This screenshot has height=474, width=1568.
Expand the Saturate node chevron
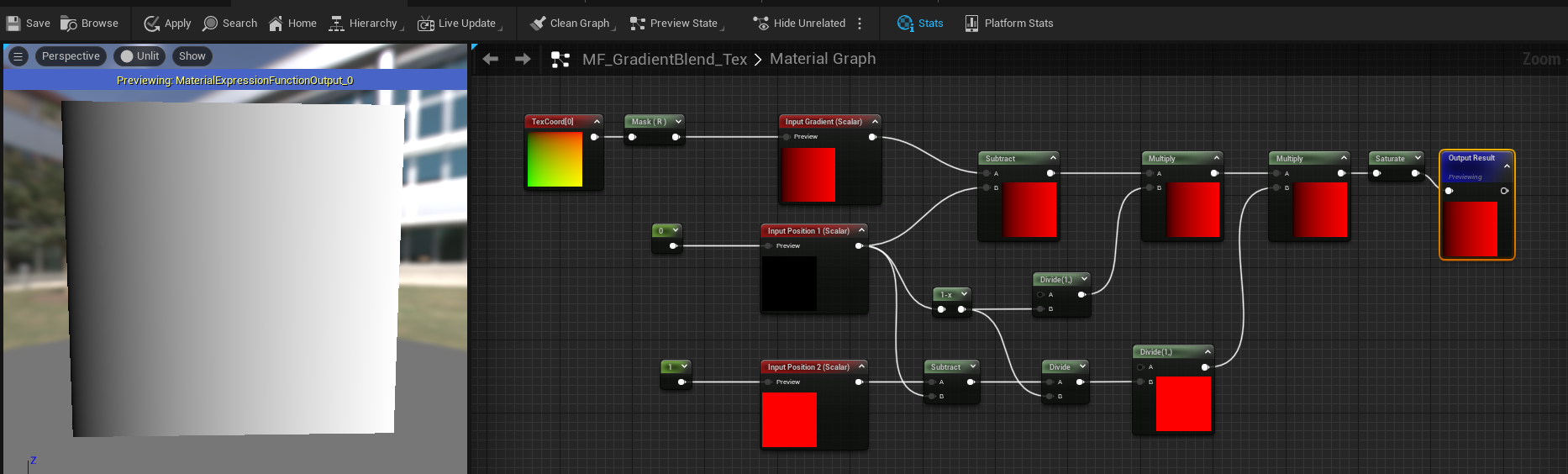coord(1418,158)
